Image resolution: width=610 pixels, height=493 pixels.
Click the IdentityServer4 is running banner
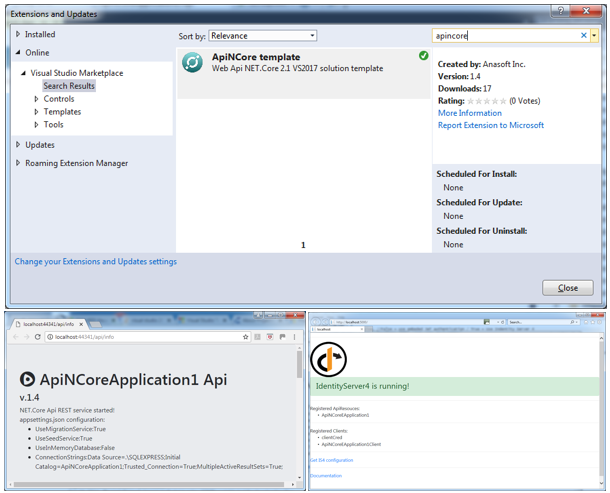(x=454, y=386)
